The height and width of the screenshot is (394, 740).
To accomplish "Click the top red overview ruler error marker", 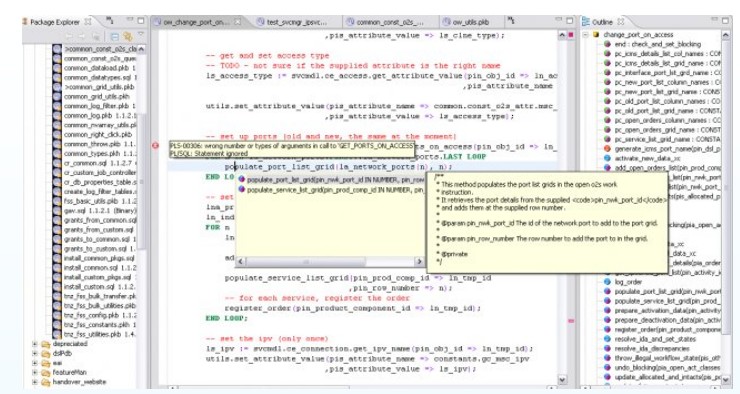I will [x=571, y=35].
